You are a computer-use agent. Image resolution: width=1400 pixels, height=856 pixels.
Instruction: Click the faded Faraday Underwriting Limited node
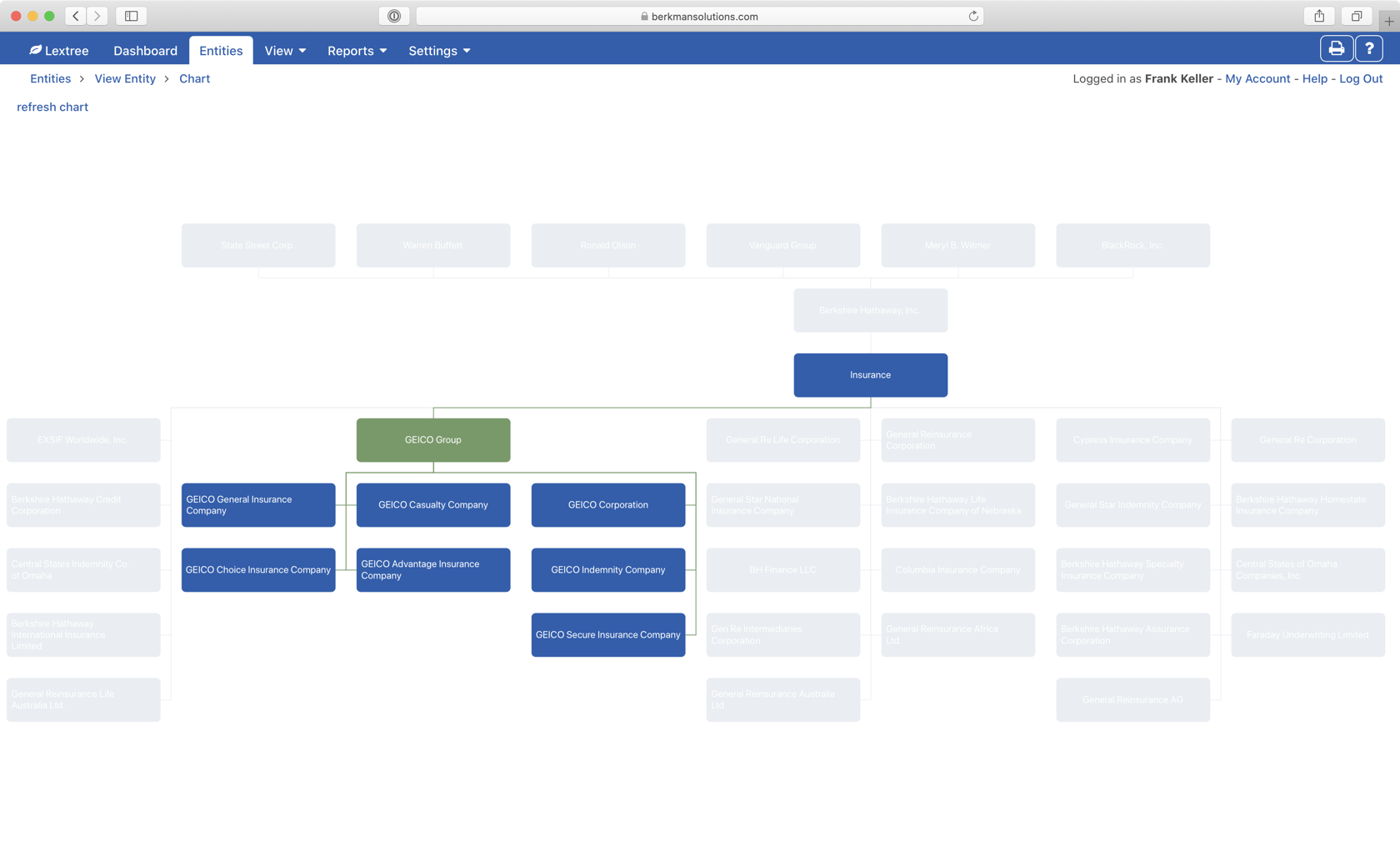pos(1308,635)
